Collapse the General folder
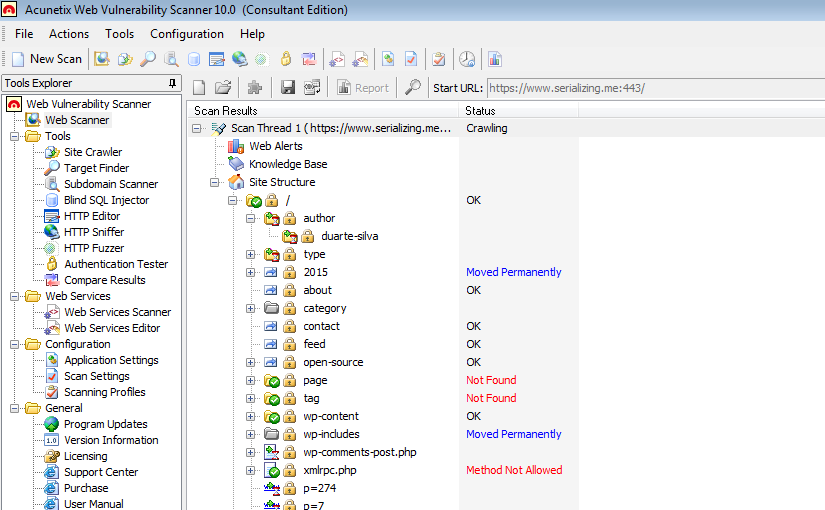Screen dimensions: 825x510 click(x=14, y=408)
